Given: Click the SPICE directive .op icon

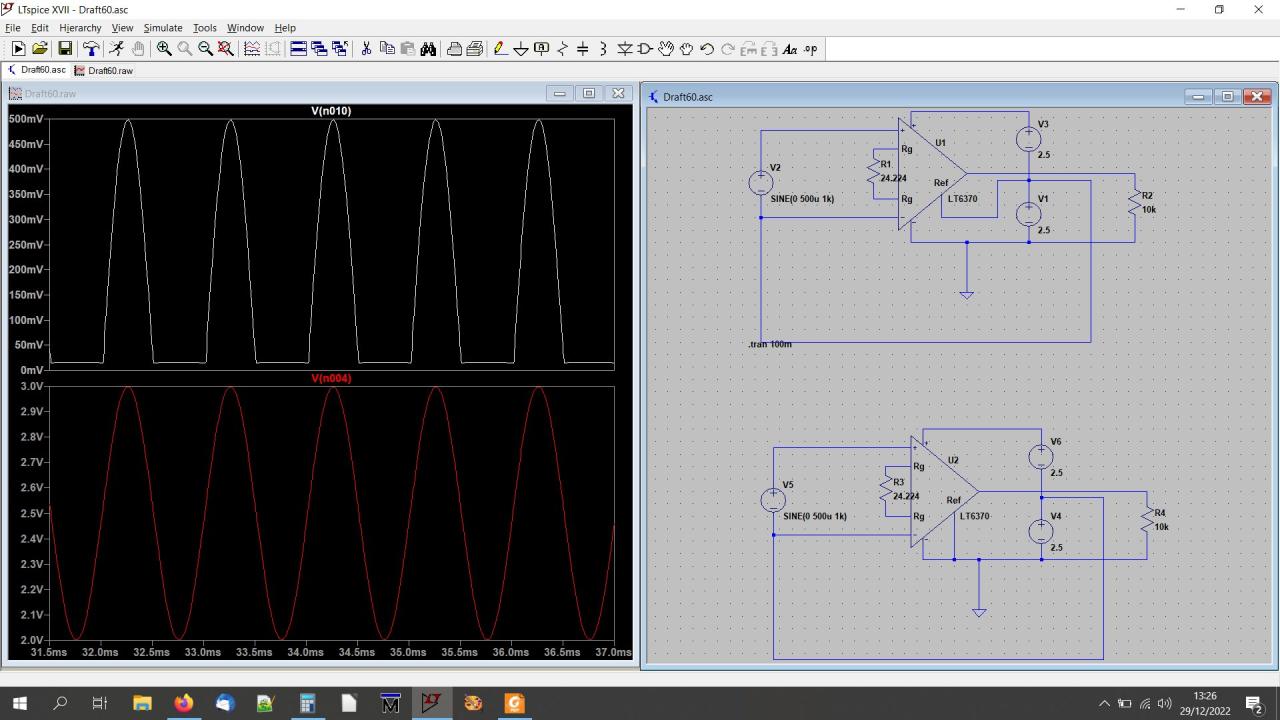Looking at the screenshot, I should pos(810,49).
